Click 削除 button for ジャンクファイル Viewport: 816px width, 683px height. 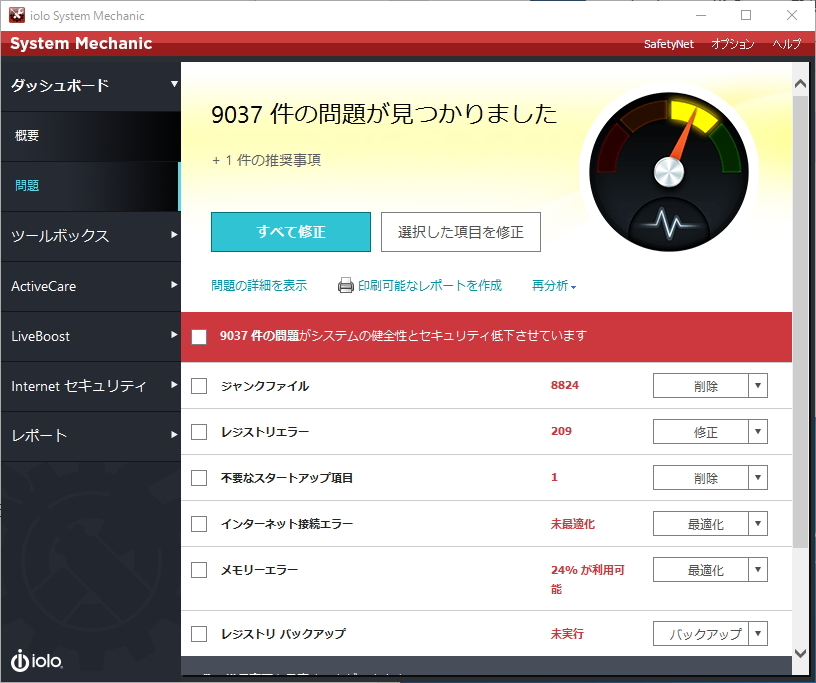701,386
